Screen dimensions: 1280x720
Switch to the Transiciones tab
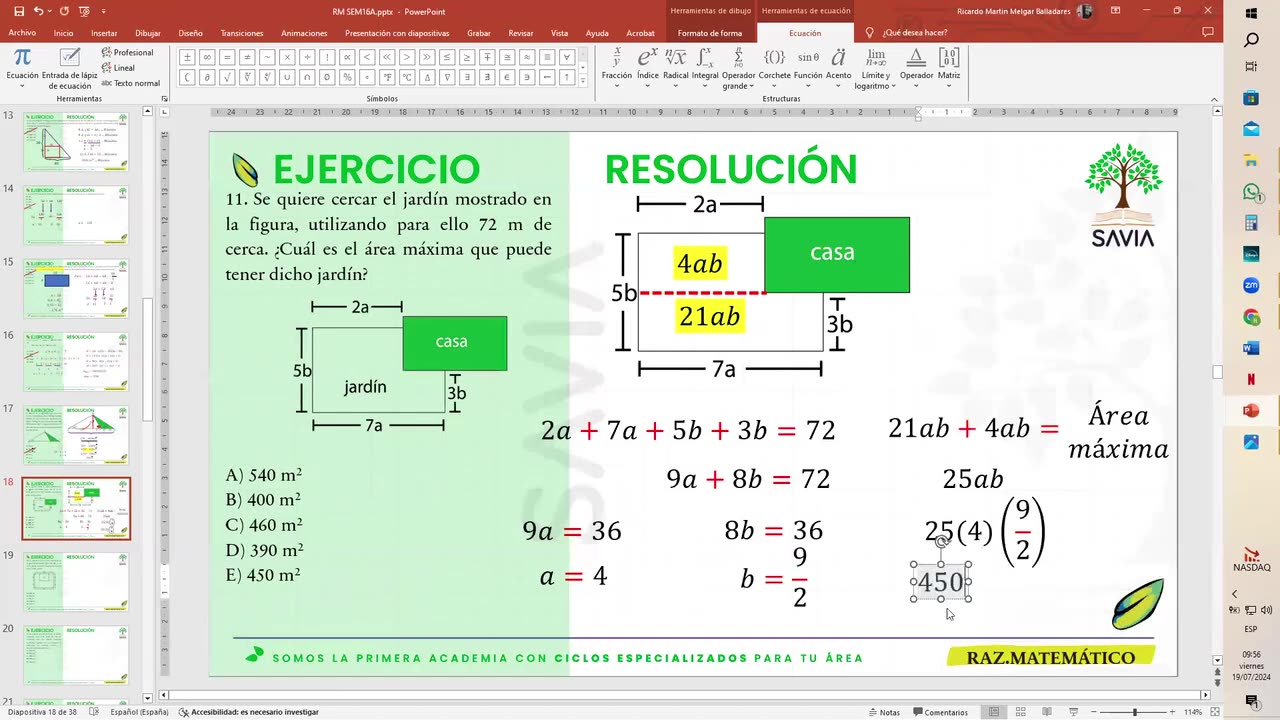tap(242, 33)
